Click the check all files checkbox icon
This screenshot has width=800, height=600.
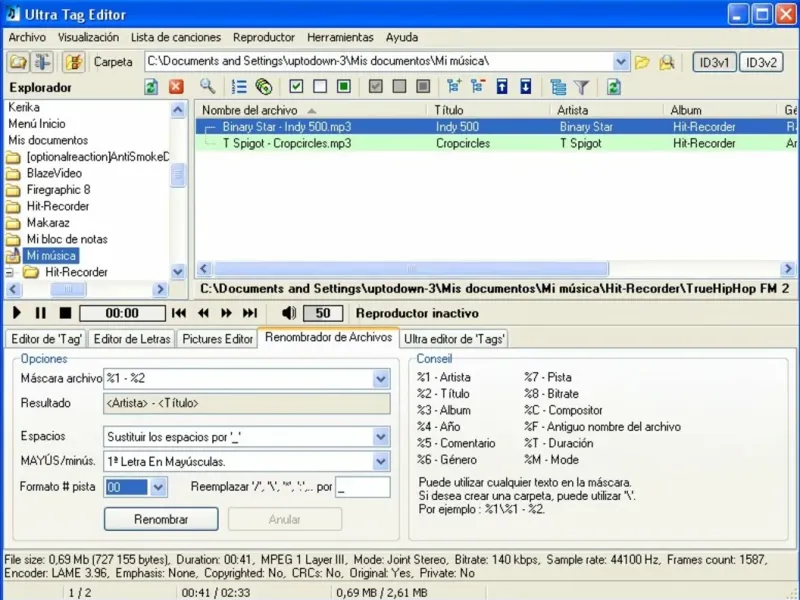click(296, 87)
